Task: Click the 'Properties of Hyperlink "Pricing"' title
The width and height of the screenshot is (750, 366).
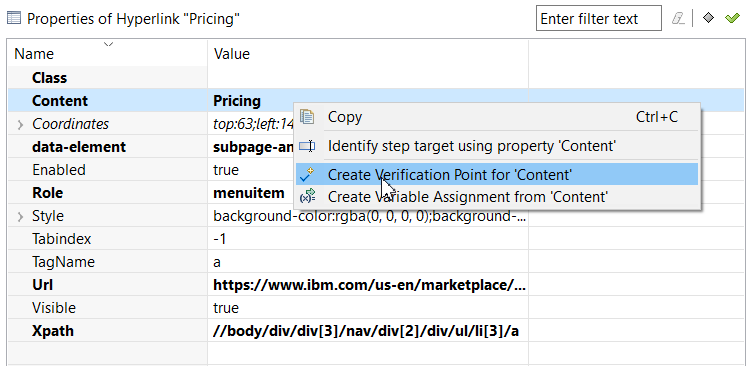Action: (133, 19)
